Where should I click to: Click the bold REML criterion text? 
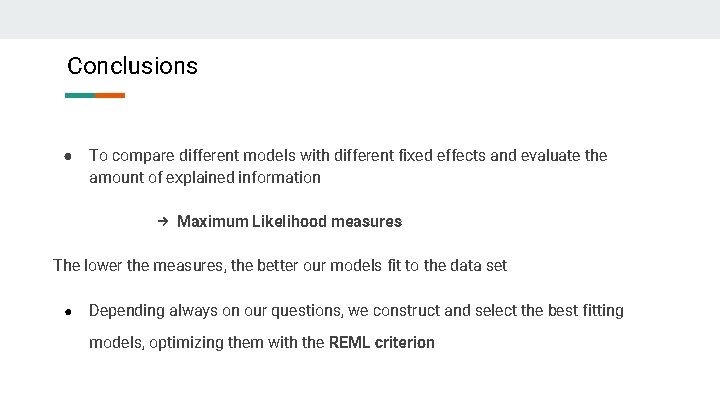(382, 343)
